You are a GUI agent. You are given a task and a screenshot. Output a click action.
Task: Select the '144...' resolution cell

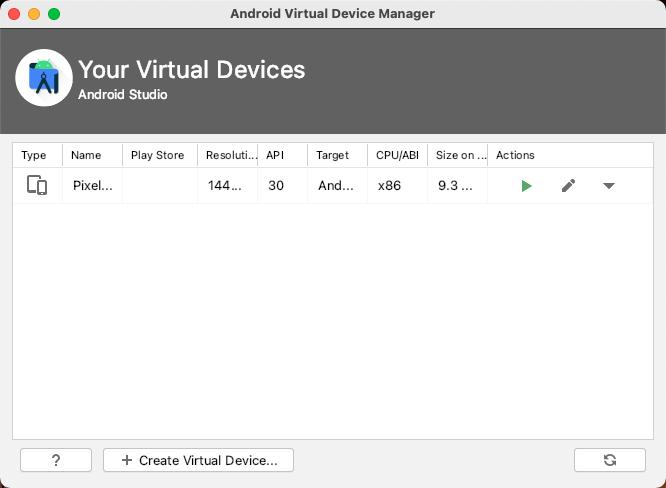[x=228, y=186]
